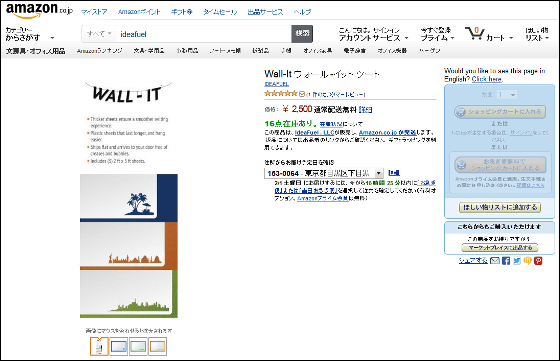This screenshot has height=361, width=560.
Task: Open the すべて search department dropdown
Action: [99, 34]
